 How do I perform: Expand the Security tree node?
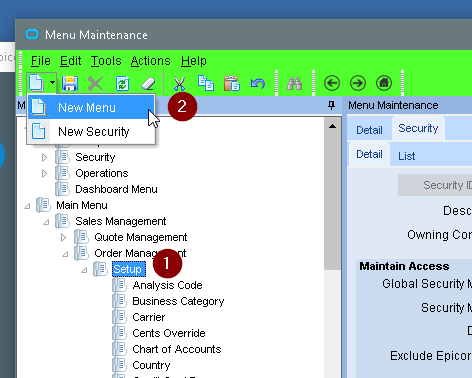(x=44, y=157)
